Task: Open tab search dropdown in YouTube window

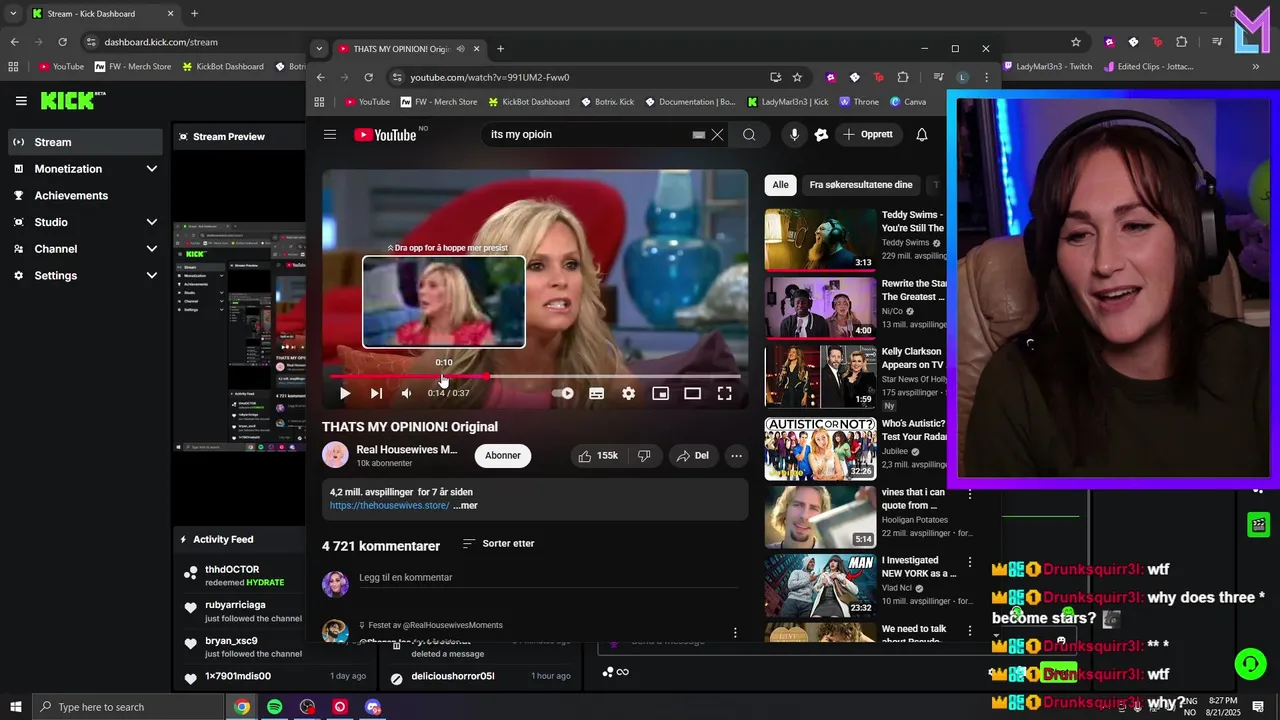Action: (319, 48)
